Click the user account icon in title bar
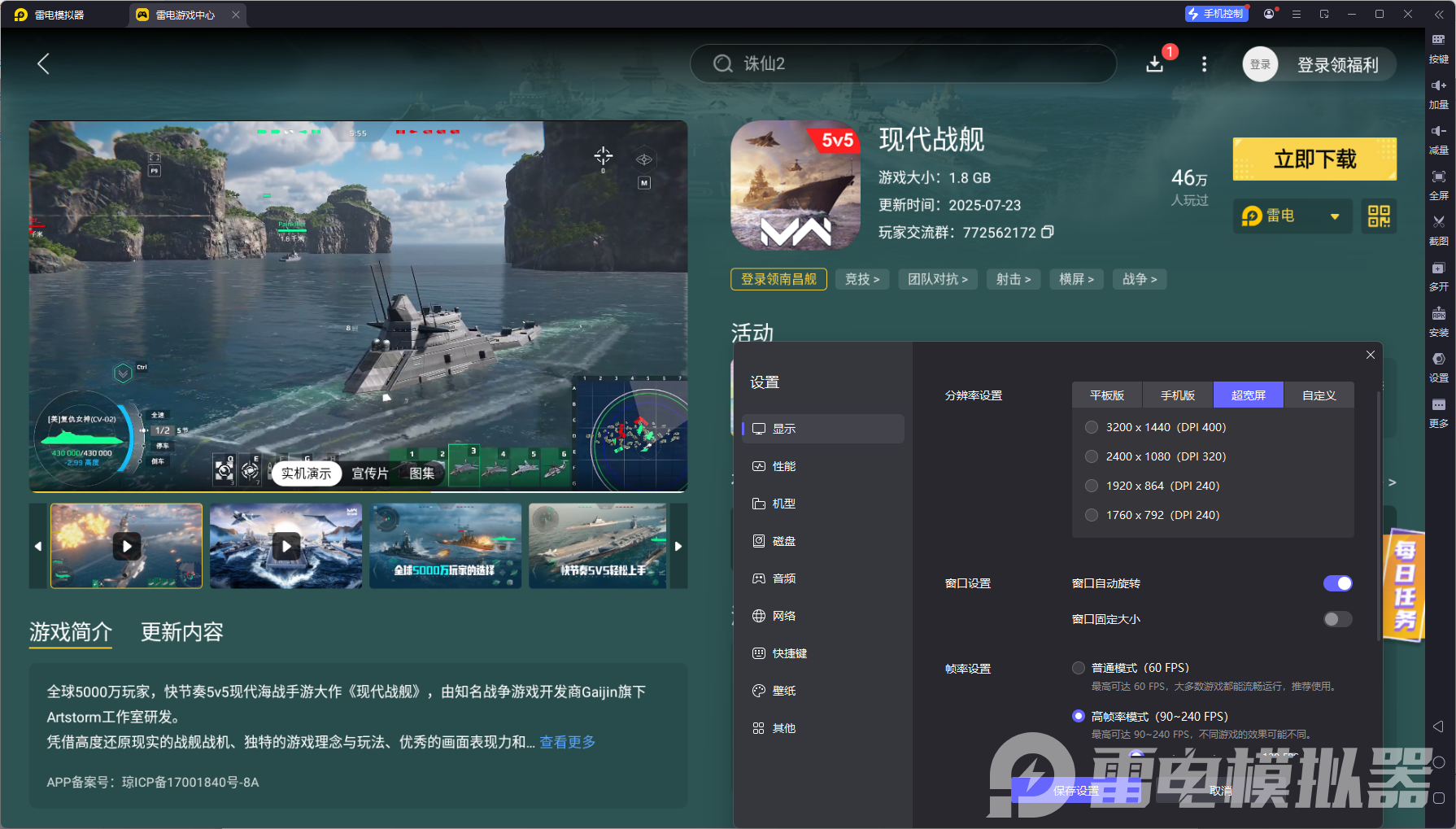The width and height of the screenshot is (1456, 829). click(x=1269, y=14)
